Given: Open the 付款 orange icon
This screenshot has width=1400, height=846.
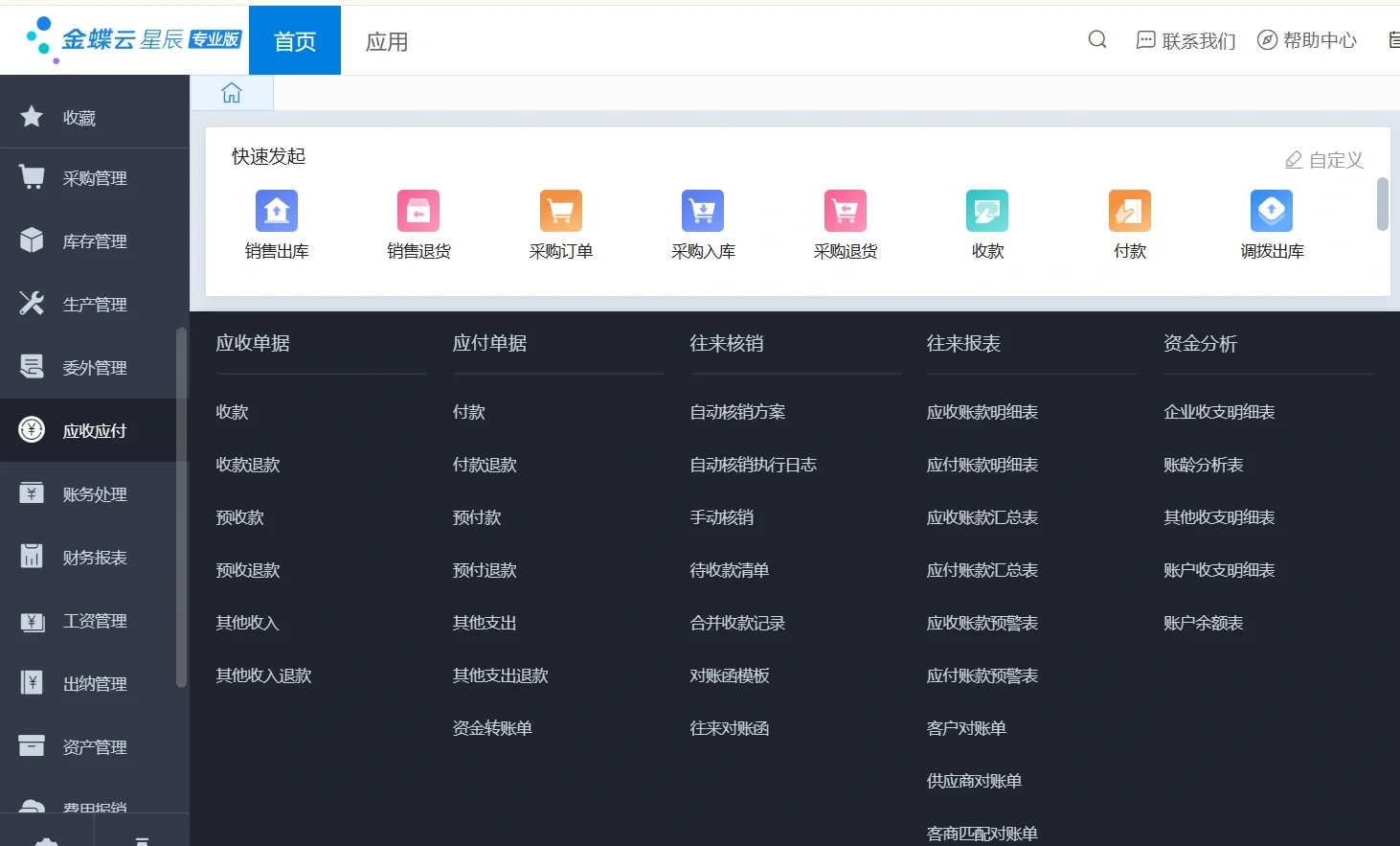Looking at the screenshot, I should 1129,212.
